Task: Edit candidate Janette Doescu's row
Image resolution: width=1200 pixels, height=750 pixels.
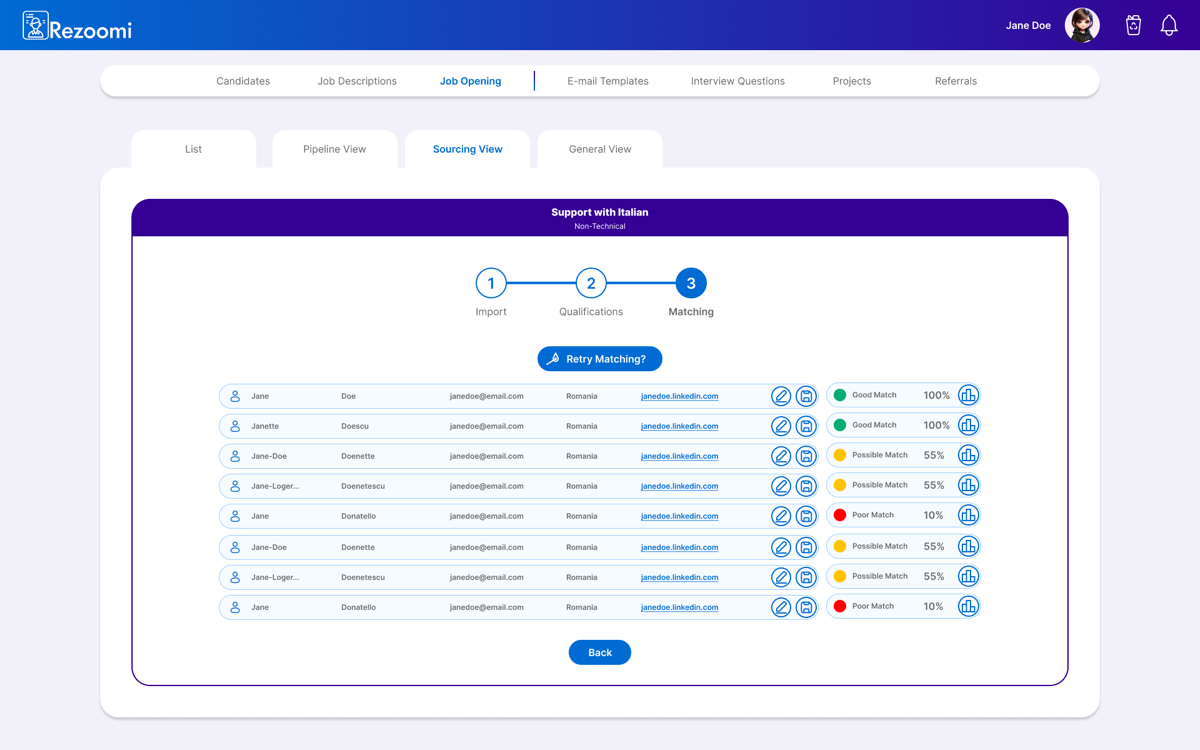Action: pyautogui.click(x=781, y=426)
